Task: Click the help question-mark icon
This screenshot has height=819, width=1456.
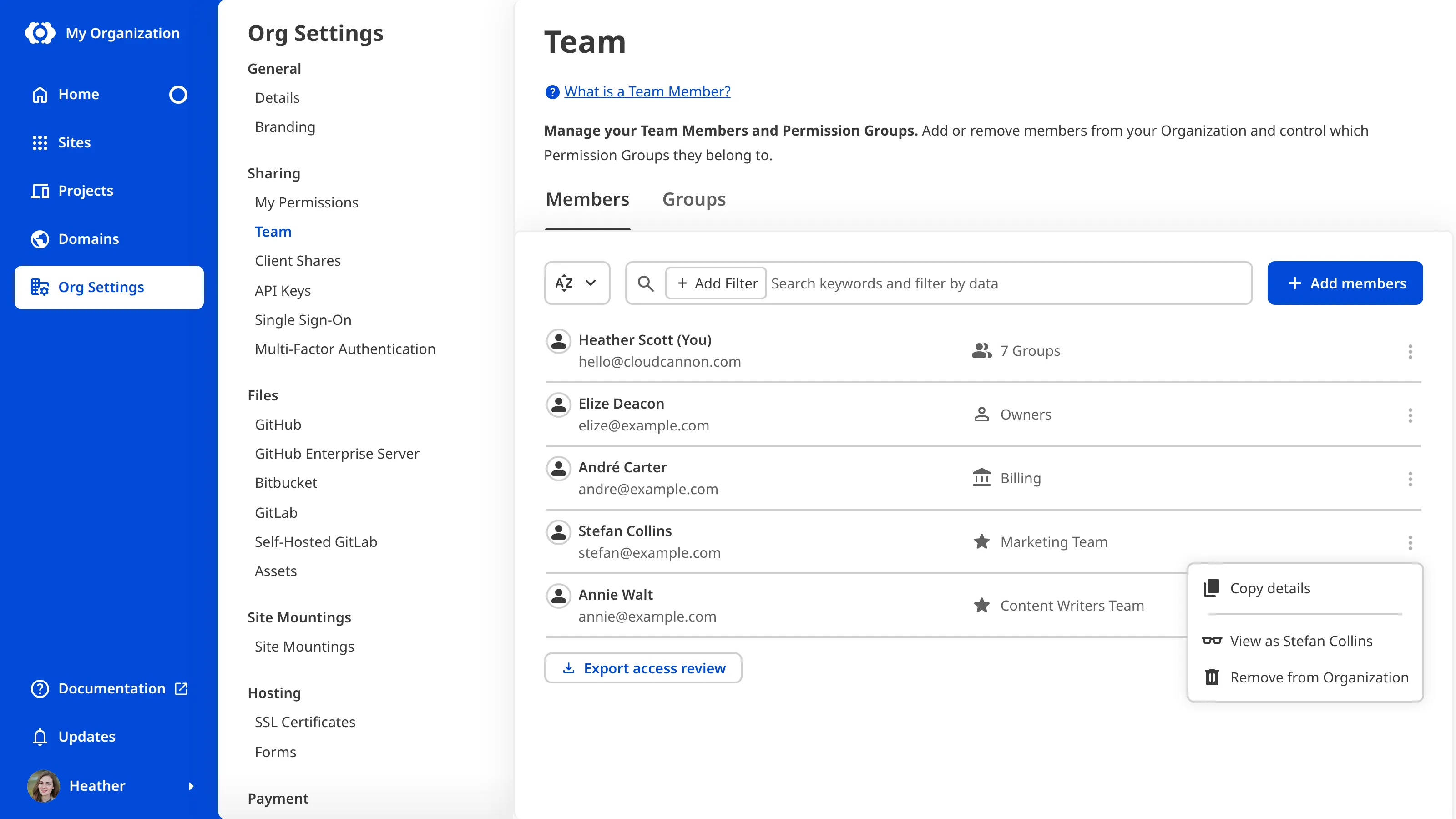Action: coord(551,91)
